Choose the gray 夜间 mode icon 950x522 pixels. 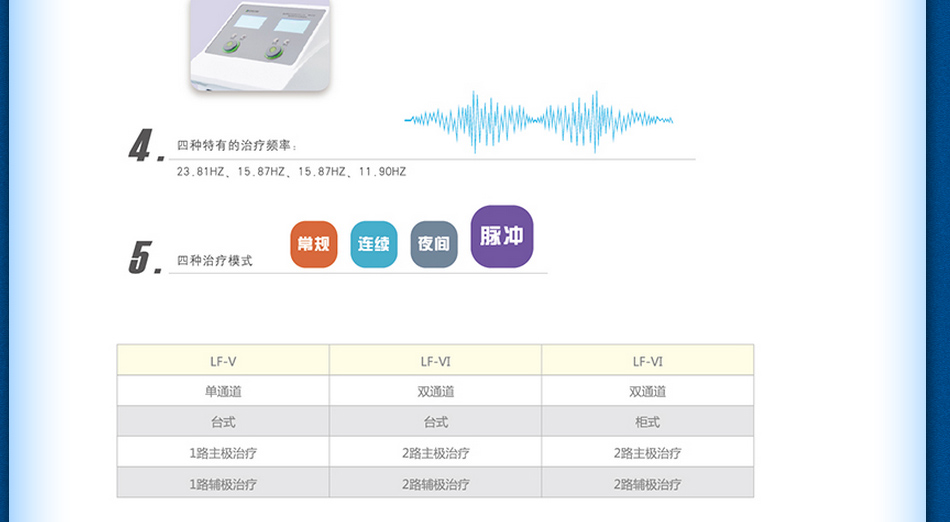(x=434, y=244)
